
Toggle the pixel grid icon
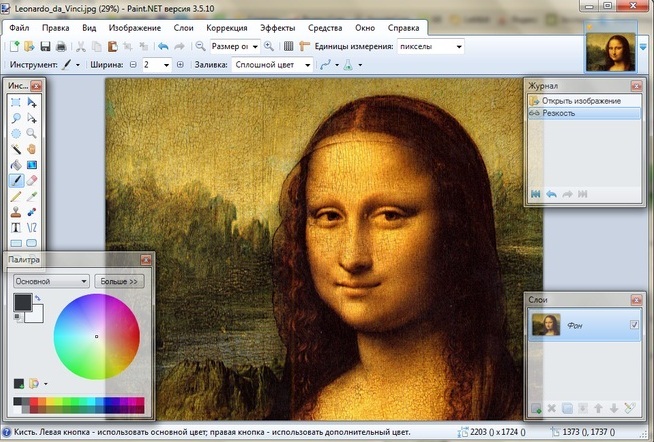(289, 46)
